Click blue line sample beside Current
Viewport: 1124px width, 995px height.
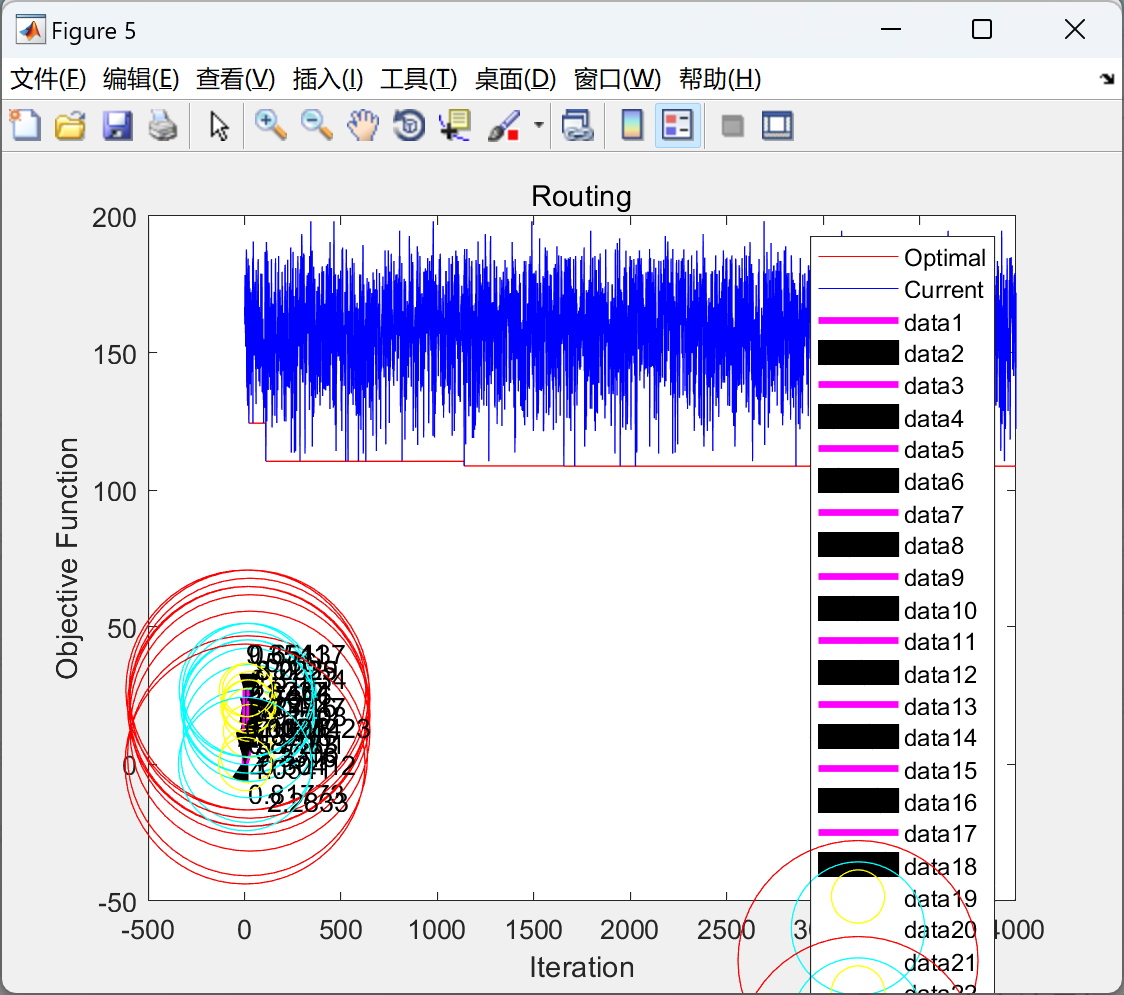click(x=858, y=289)
